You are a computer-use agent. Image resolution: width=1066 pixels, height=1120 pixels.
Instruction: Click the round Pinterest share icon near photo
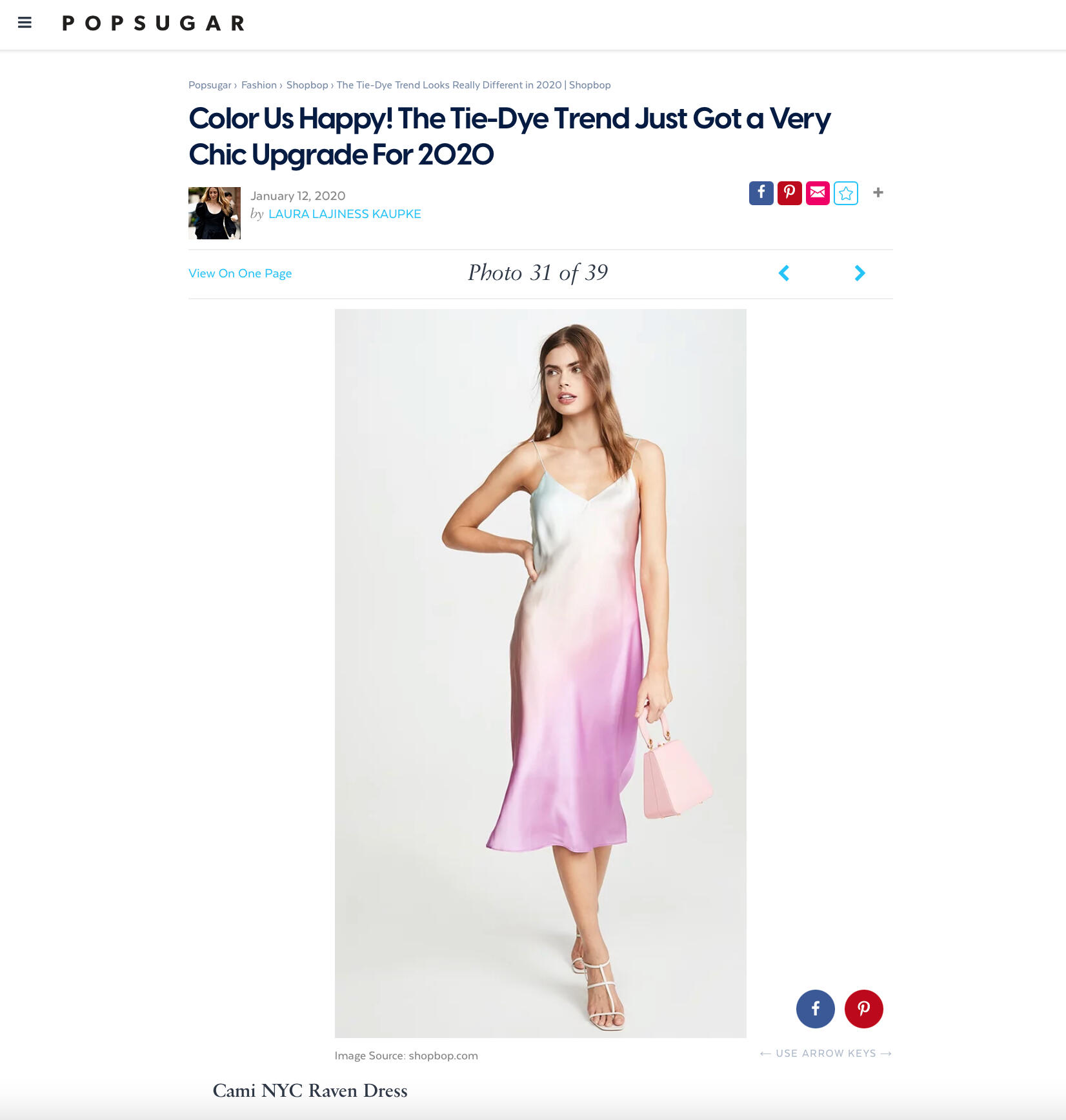(x=865, y=1008)
